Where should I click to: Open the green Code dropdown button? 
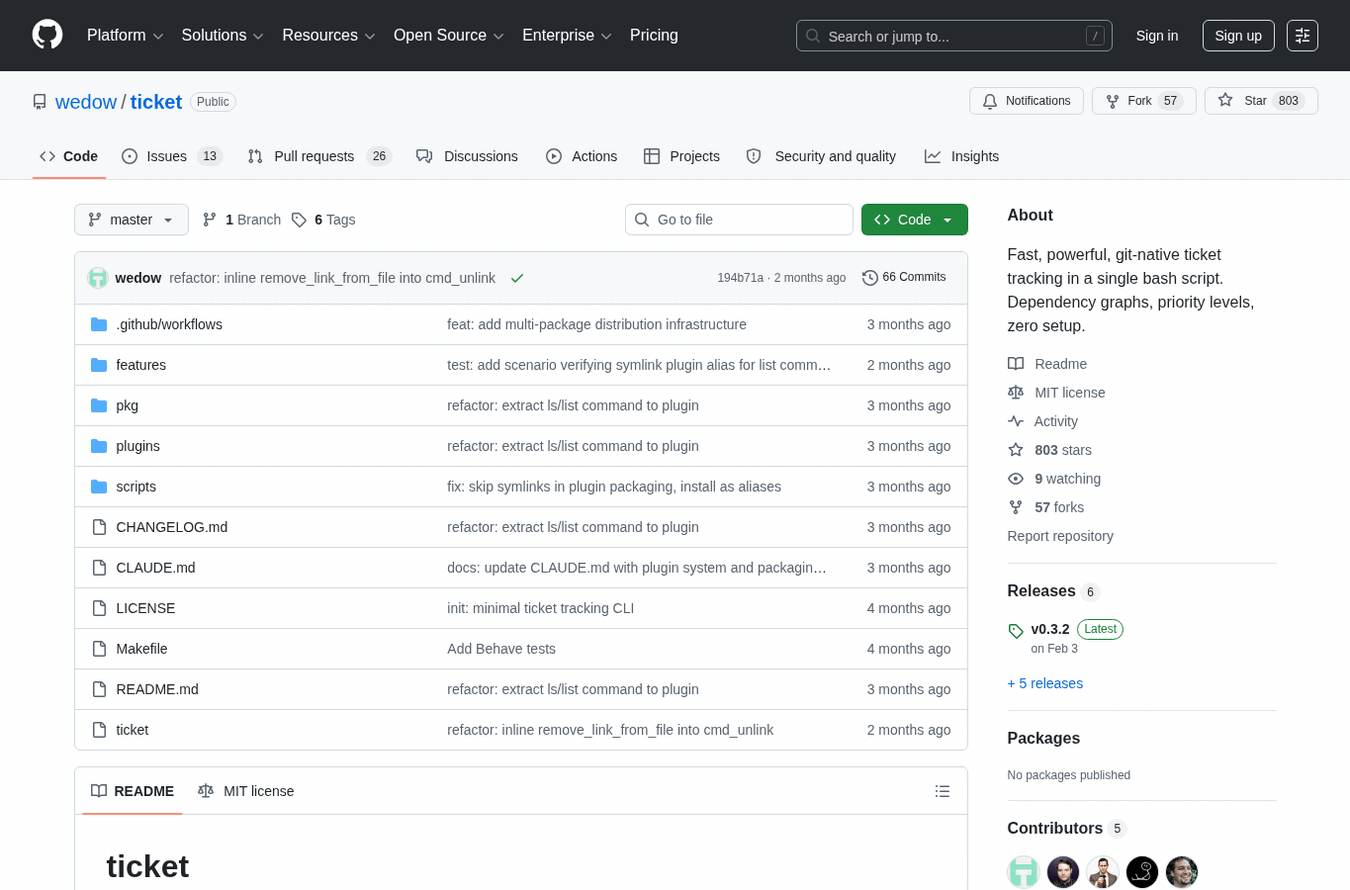pyautogui.click(x=914, y=220)
